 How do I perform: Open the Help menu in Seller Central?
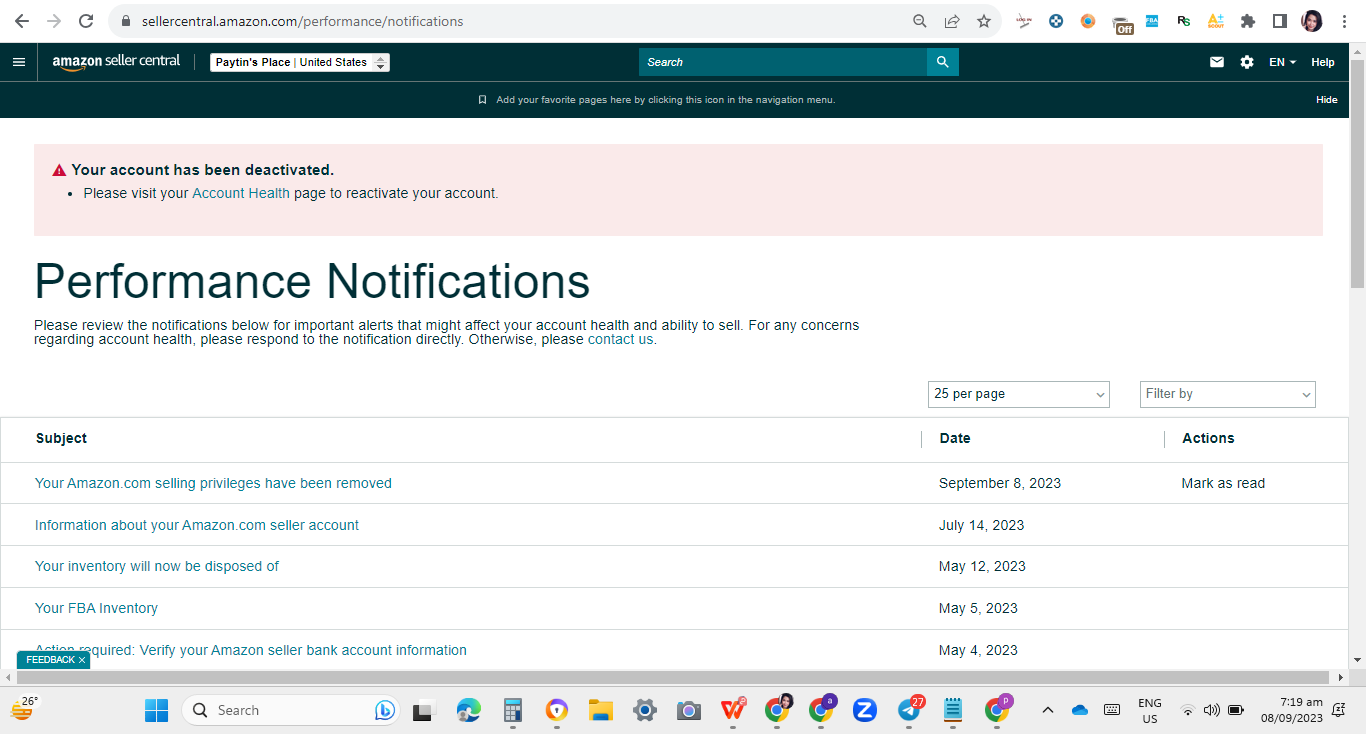click(x=1323, y=62)
